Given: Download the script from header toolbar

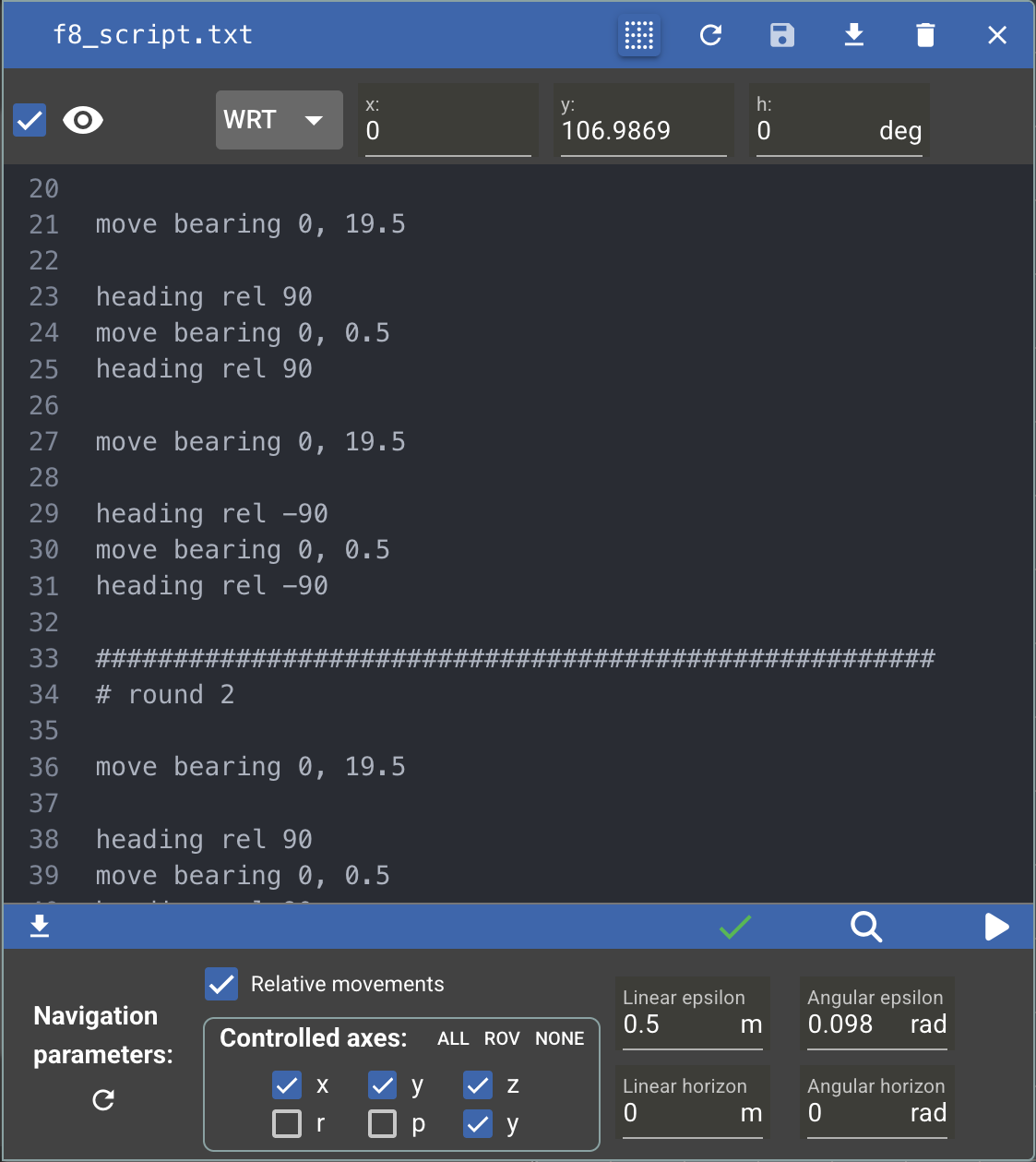Looking at the screenshot, I should pyautogui.click(x=854, y=36).
